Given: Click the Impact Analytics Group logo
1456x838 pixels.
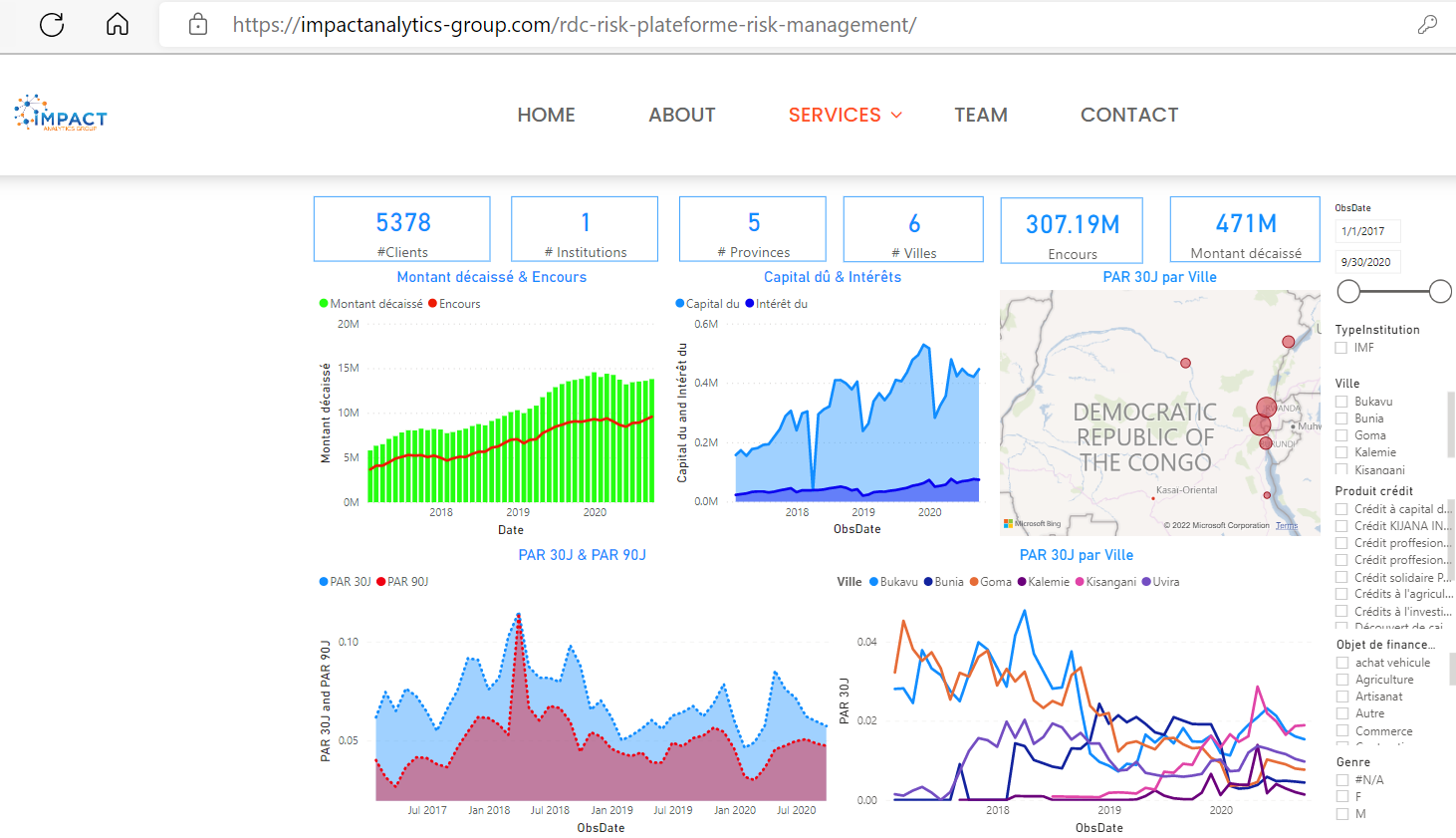Looking at the screenshot, I should 61,114.
